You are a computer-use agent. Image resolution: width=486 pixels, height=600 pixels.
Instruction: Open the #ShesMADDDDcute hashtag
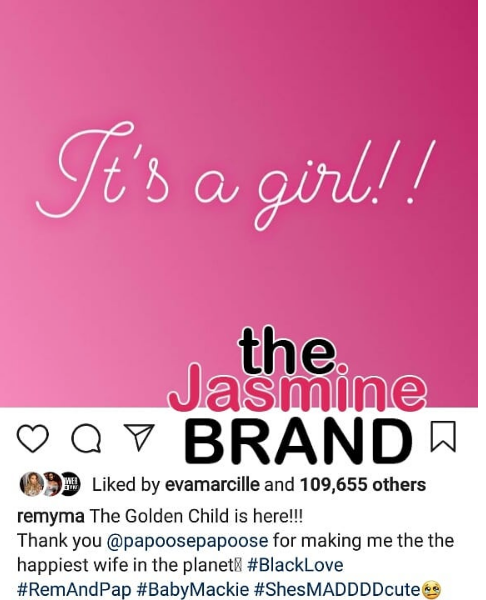[337, 589]
